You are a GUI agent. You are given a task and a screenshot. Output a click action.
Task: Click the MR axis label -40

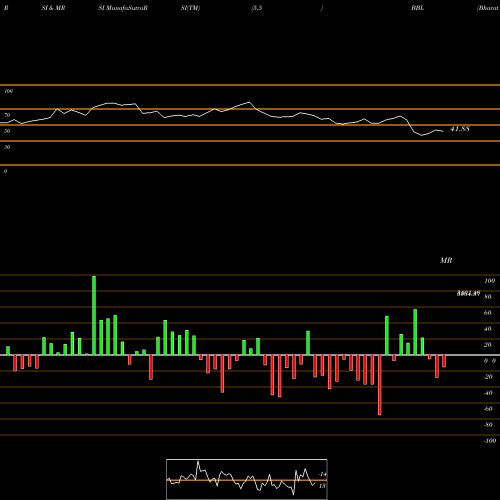488,393
